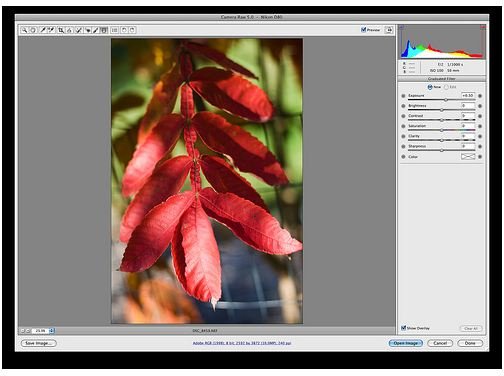This screenshot has height=376, width=504.
Task: Click Save Image button
Action: tap(39, 343)
